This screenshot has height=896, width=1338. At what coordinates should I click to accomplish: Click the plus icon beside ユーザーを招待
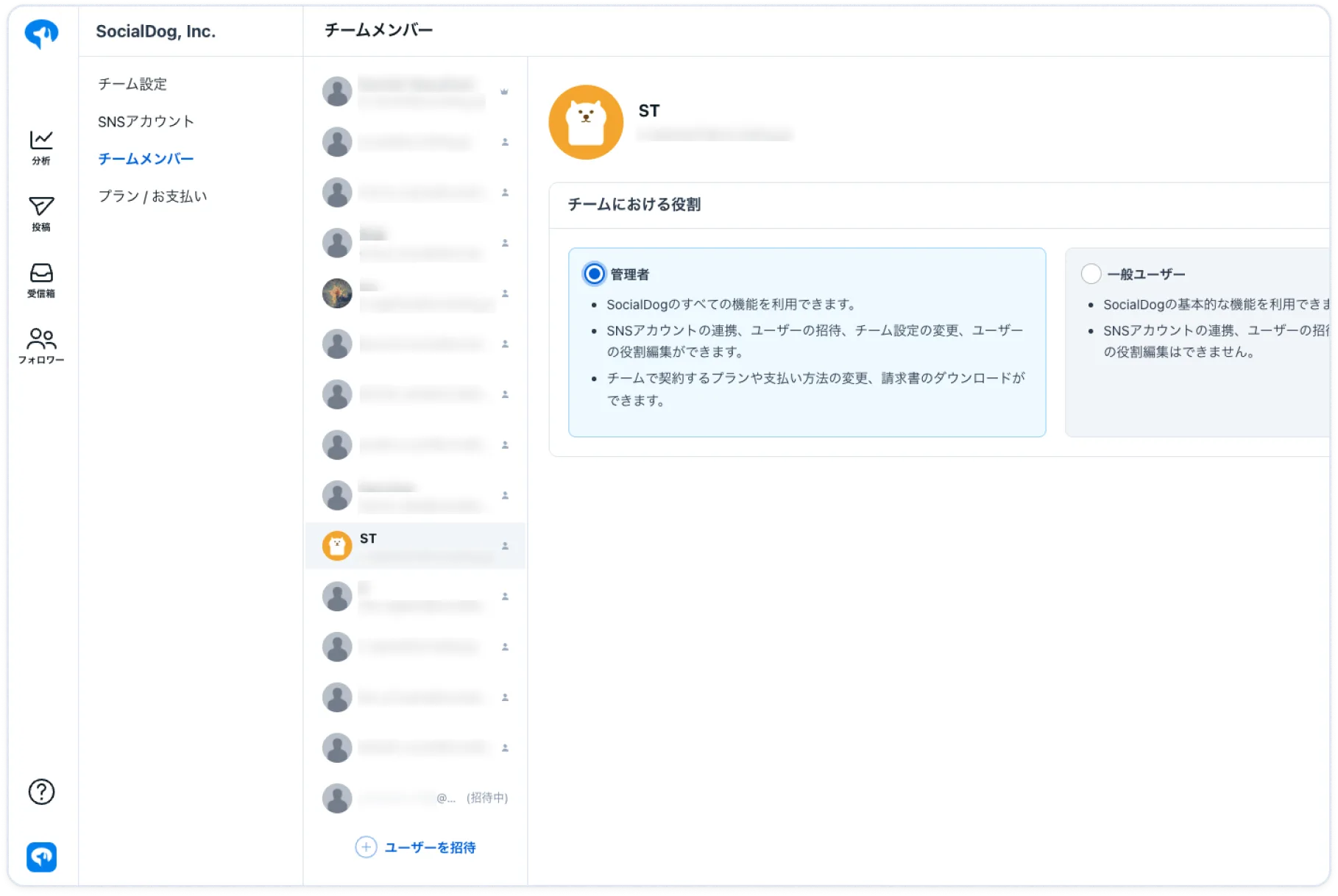pos(366,847)
